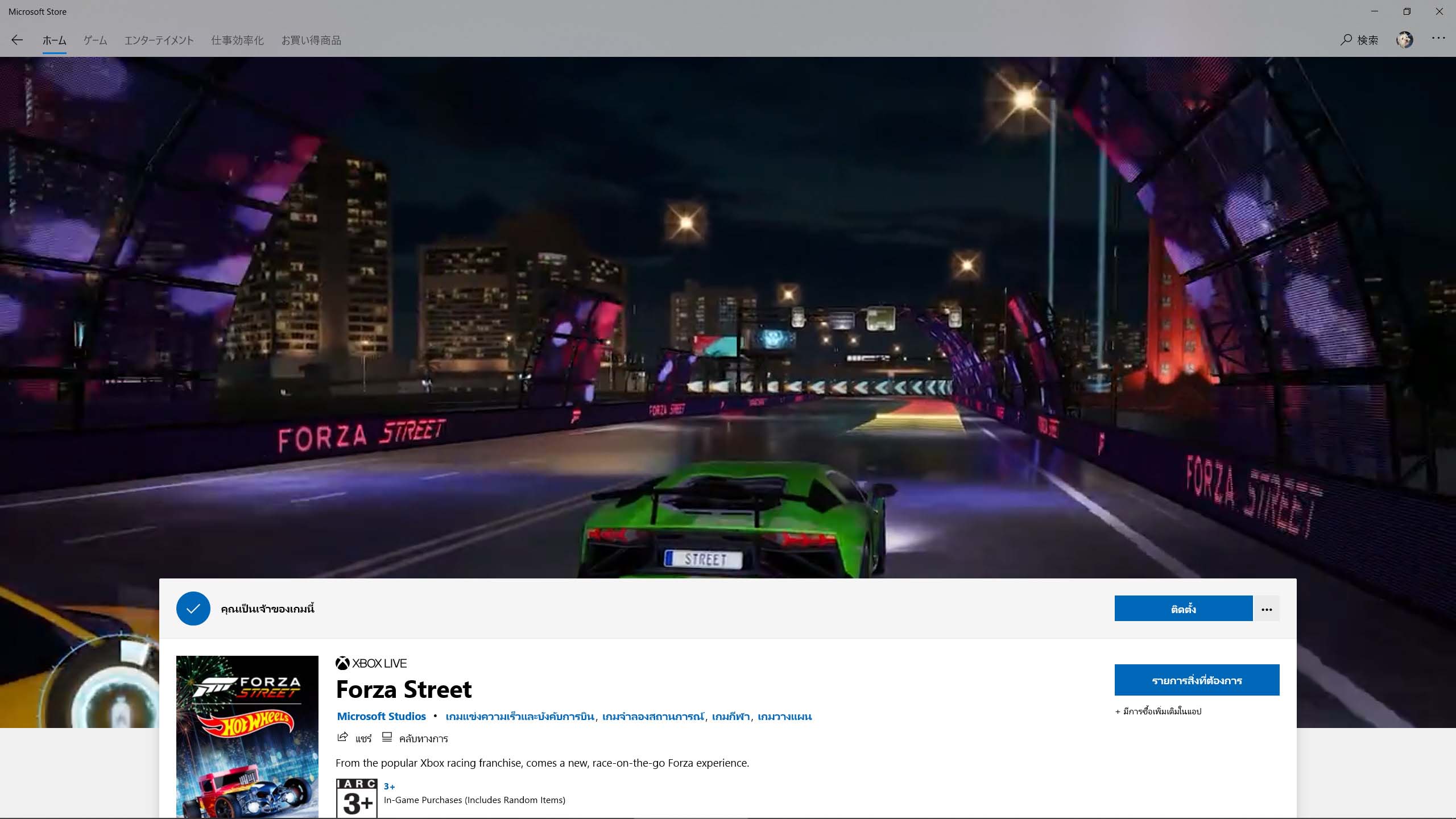
Task: Open the เกมแข่งความเร็วและบังคับการบิน category link
Action: tap(520, 717)
